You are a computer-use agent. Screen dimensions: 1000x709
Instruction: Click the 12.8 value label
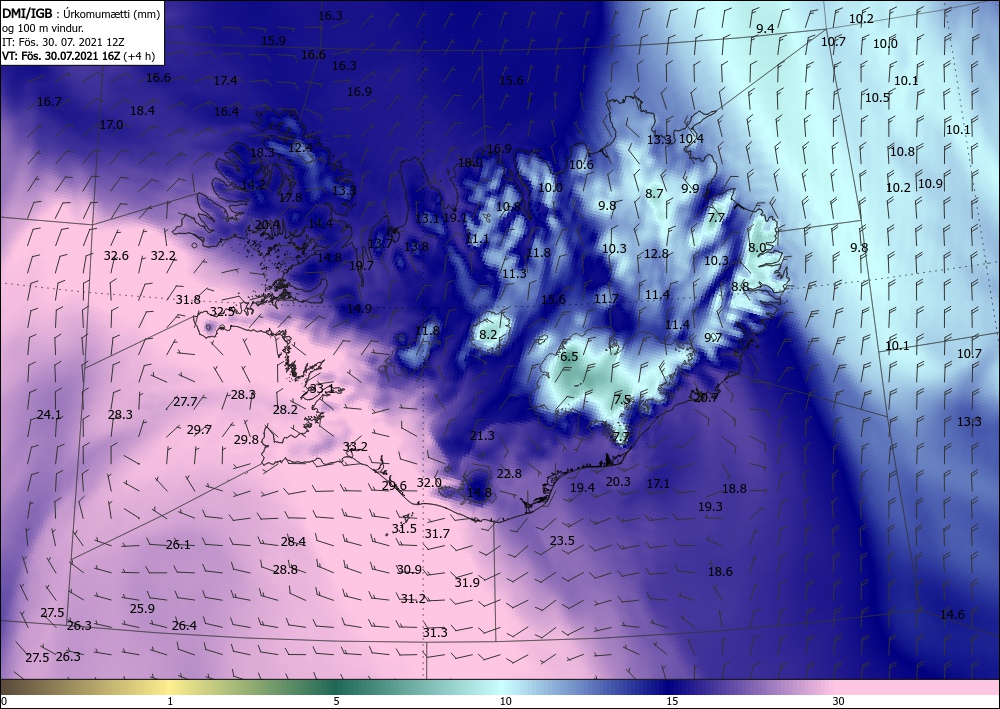tap(656, 253)
